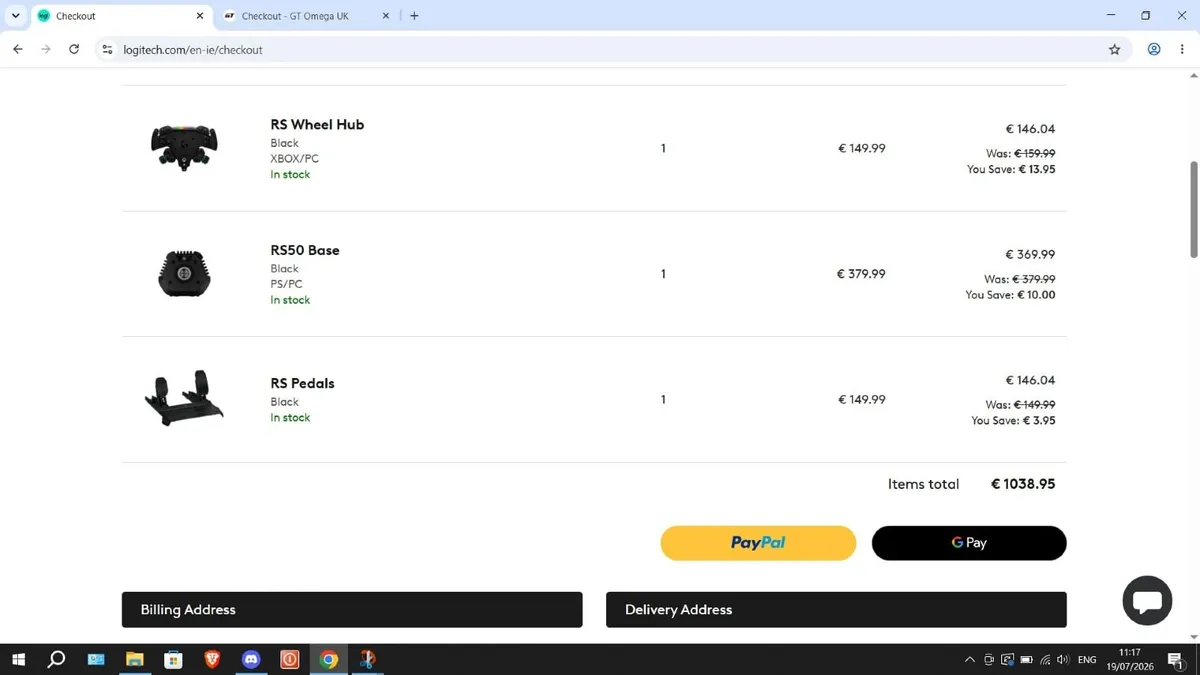Go back to the previous page
The width and height of the screenshot is (1200, 675).
(18, 49)
